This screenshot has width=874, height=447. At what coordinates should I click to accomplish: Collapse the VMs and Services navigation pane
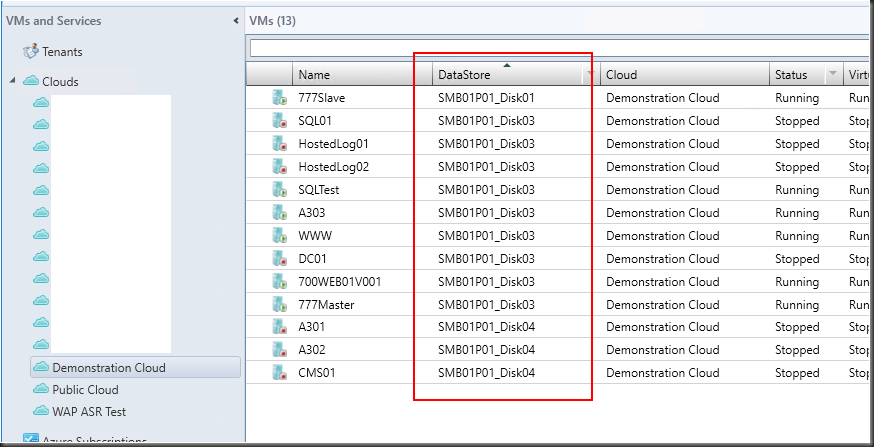pos(236,20)
